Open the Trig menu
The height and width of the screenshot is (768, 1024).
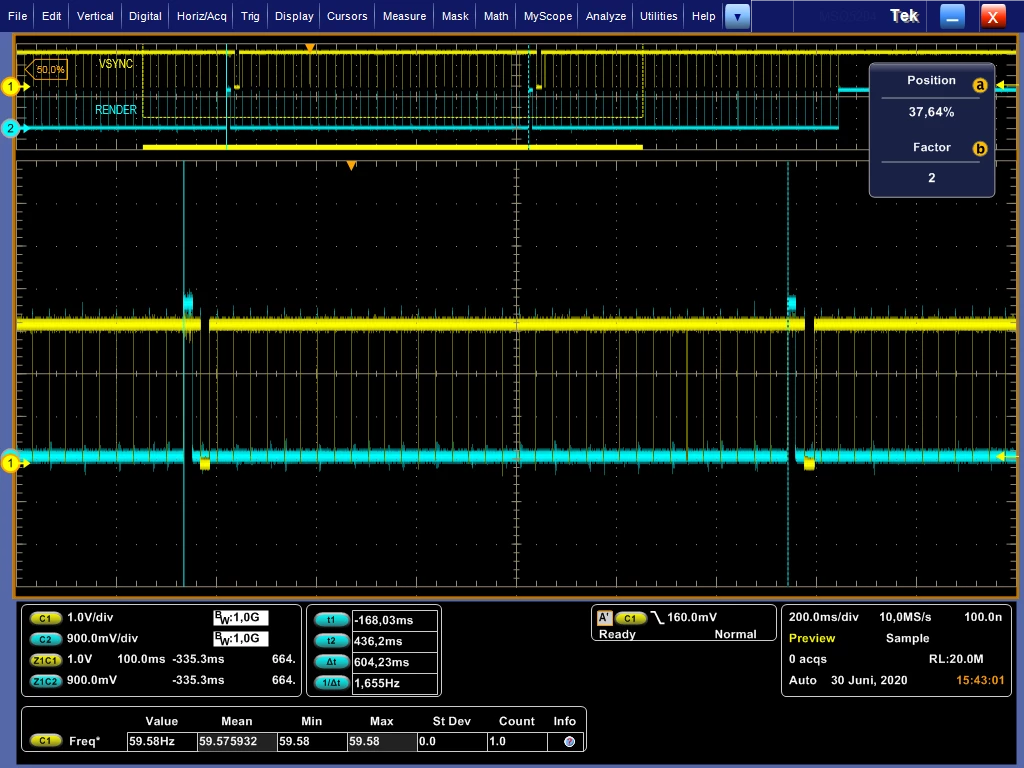(x=250, y=16)
